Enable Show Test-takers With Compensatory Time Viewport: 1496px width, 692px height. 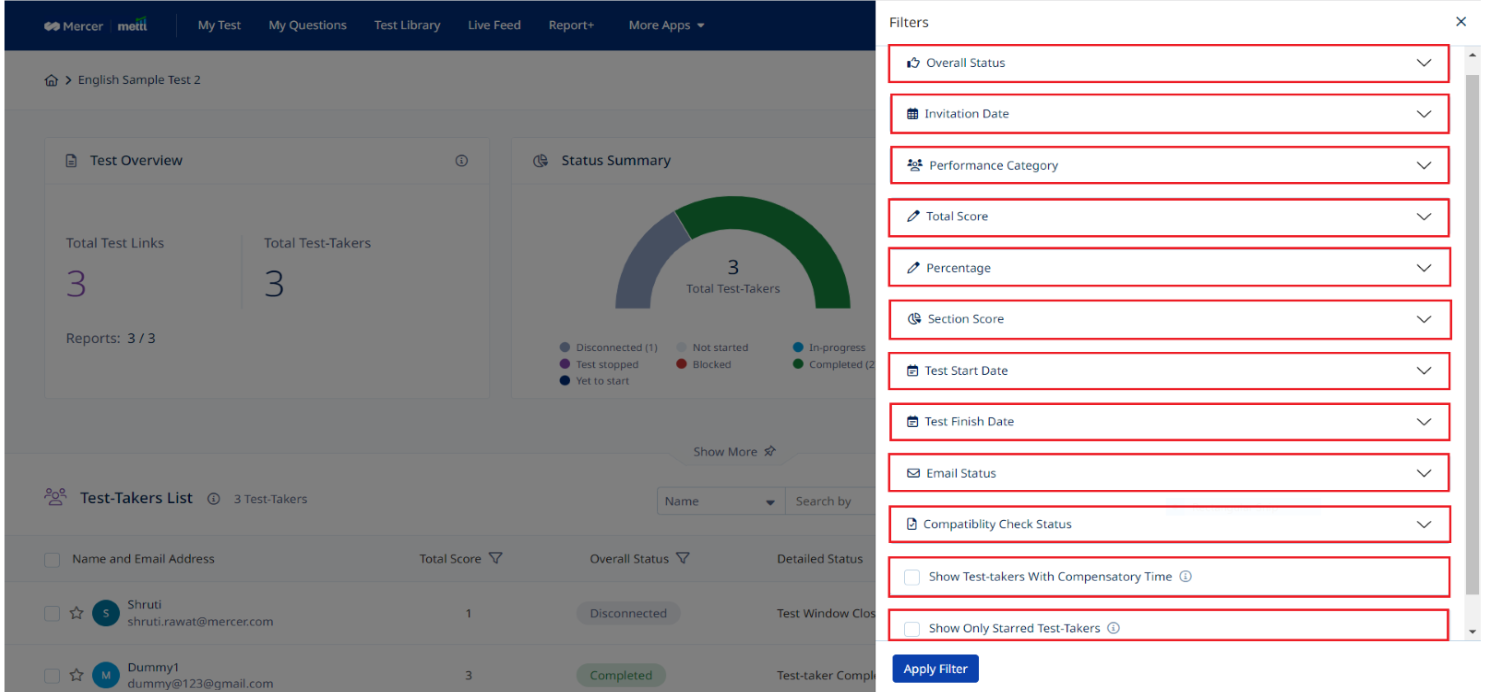911,577
